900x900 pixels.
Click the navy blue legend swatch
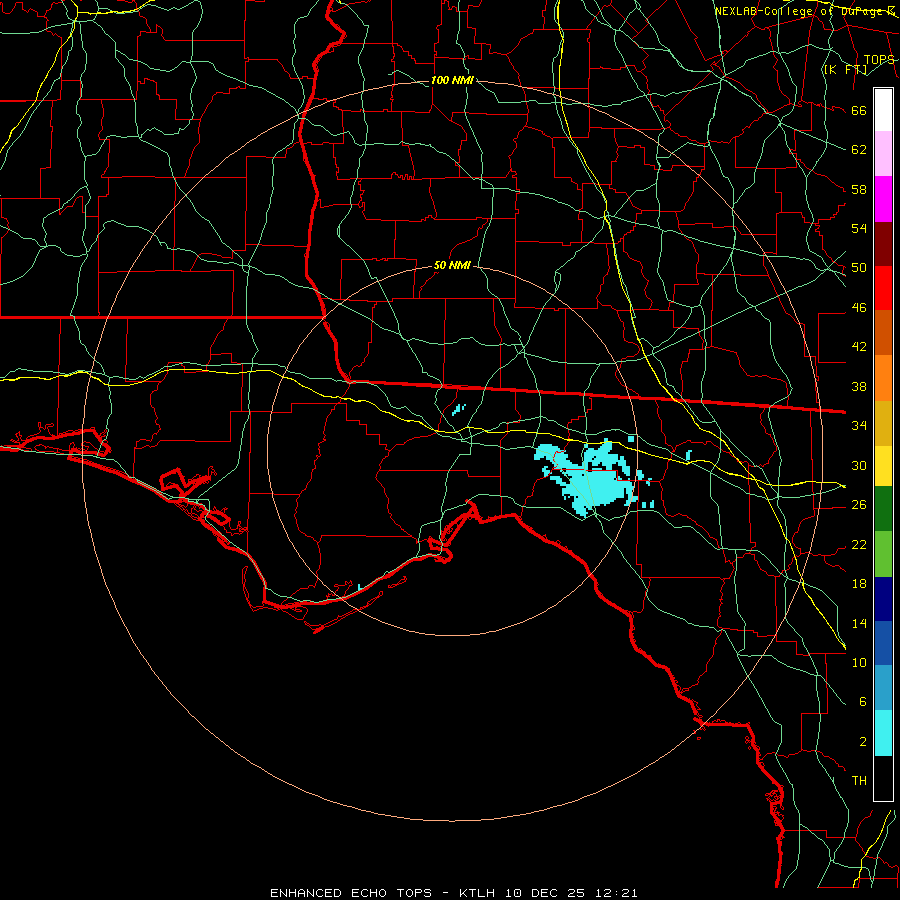(x=883, y=599)
